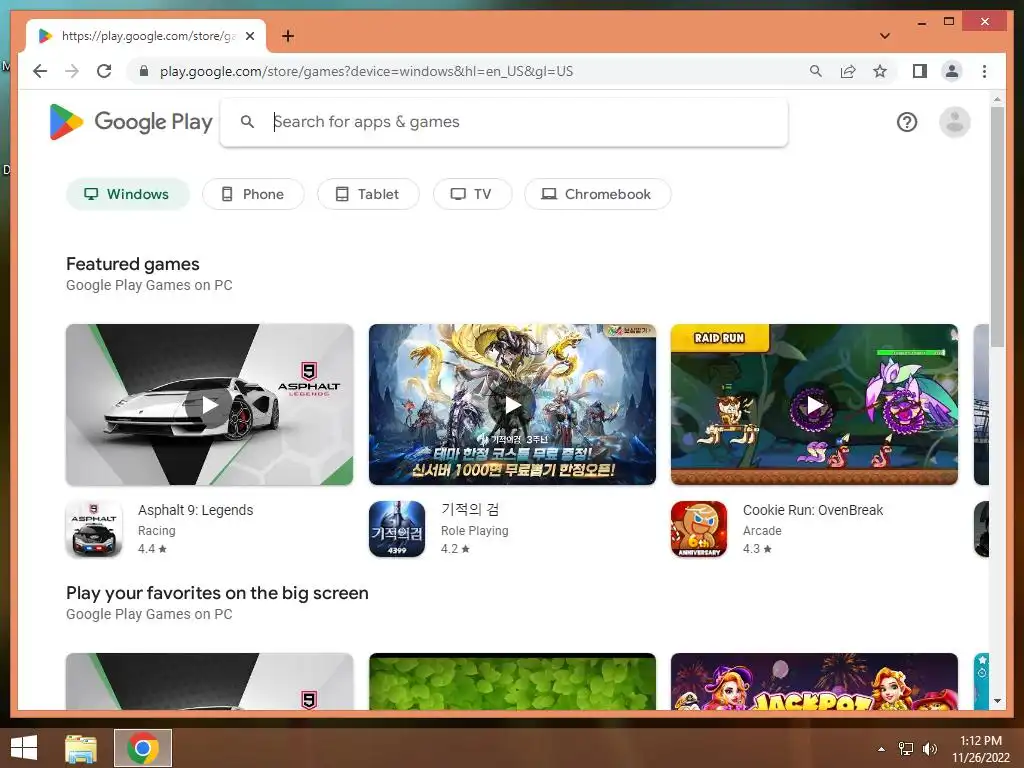Viewport: 1024px width, 768px height.
Task: Bookmark this tab with the star icon
Action: pos(880,71)
